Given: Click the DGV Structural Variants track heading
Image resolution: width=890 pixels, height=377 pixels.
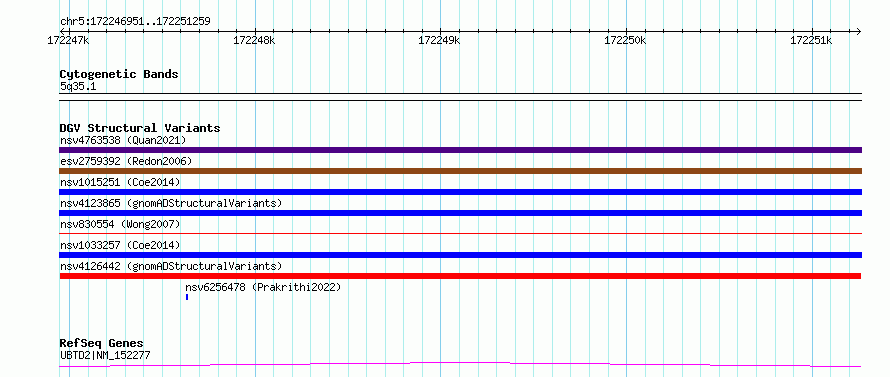Looking at the screenshot, I should point(140,128).
